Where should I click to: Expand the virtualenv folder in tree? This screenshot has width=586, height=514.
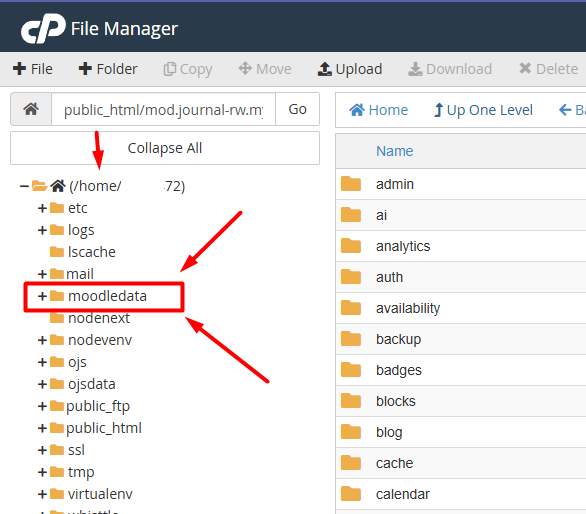pos(42,494)
